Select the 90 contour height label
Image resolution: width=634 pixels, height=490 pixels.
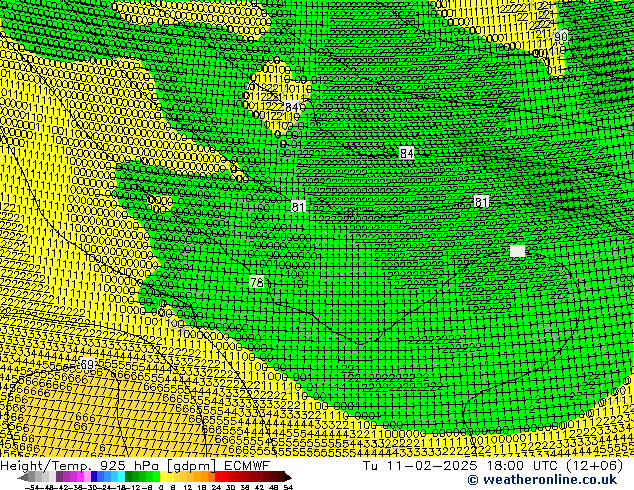click(560, 37)
